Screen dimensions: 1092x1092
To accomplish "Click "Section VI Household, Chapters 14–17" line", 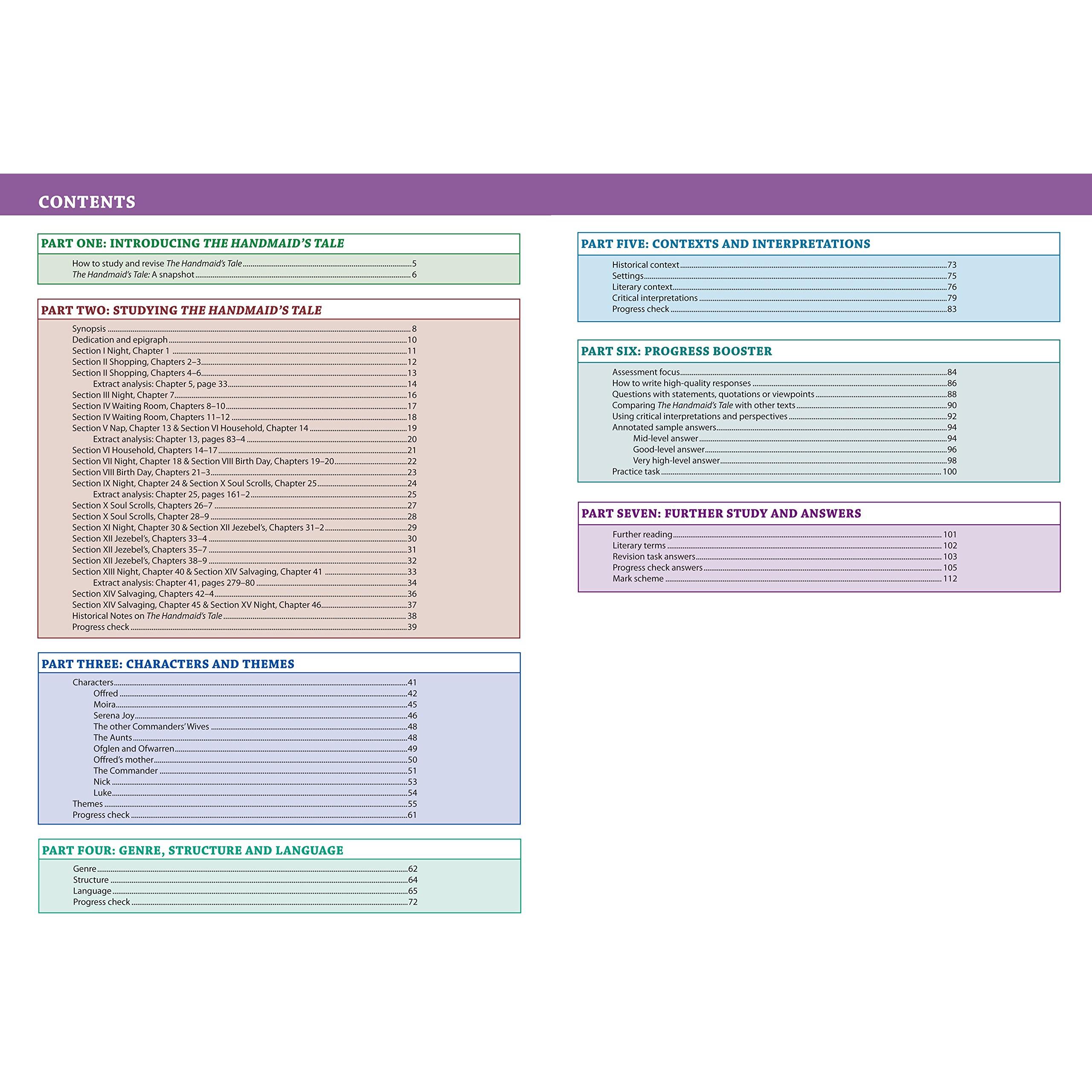I will [244, 450].
